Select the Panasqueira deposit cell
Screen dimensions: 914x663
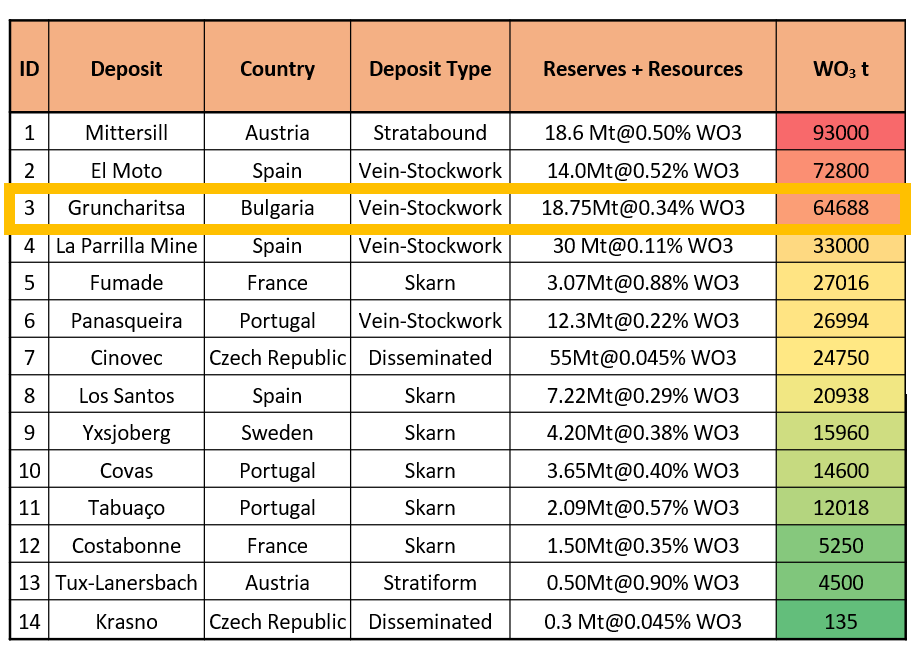[x=126, y=321]
